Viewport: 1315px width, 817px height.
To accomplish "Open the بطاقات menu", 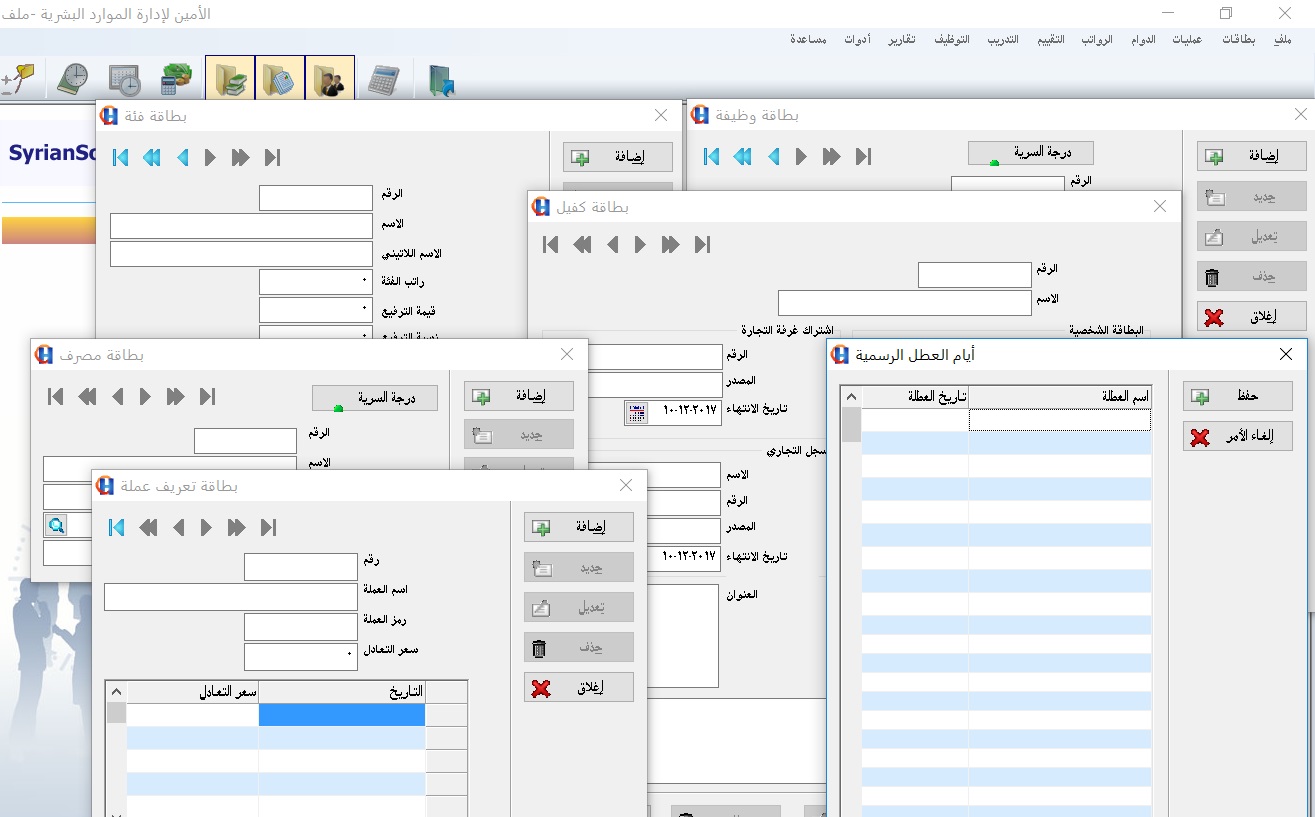I will click(x=1238, y=40).
